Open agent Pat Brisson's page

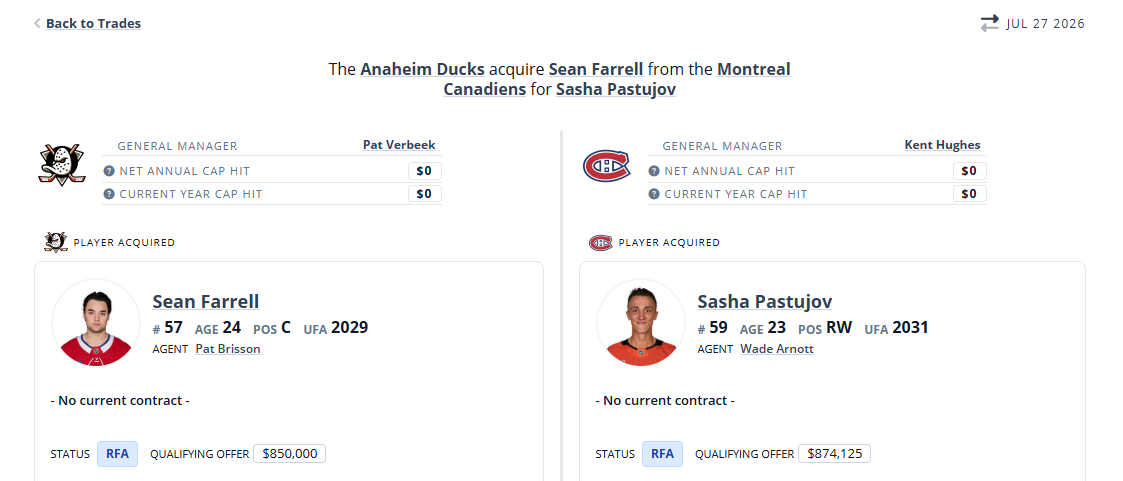click(228, 349)
